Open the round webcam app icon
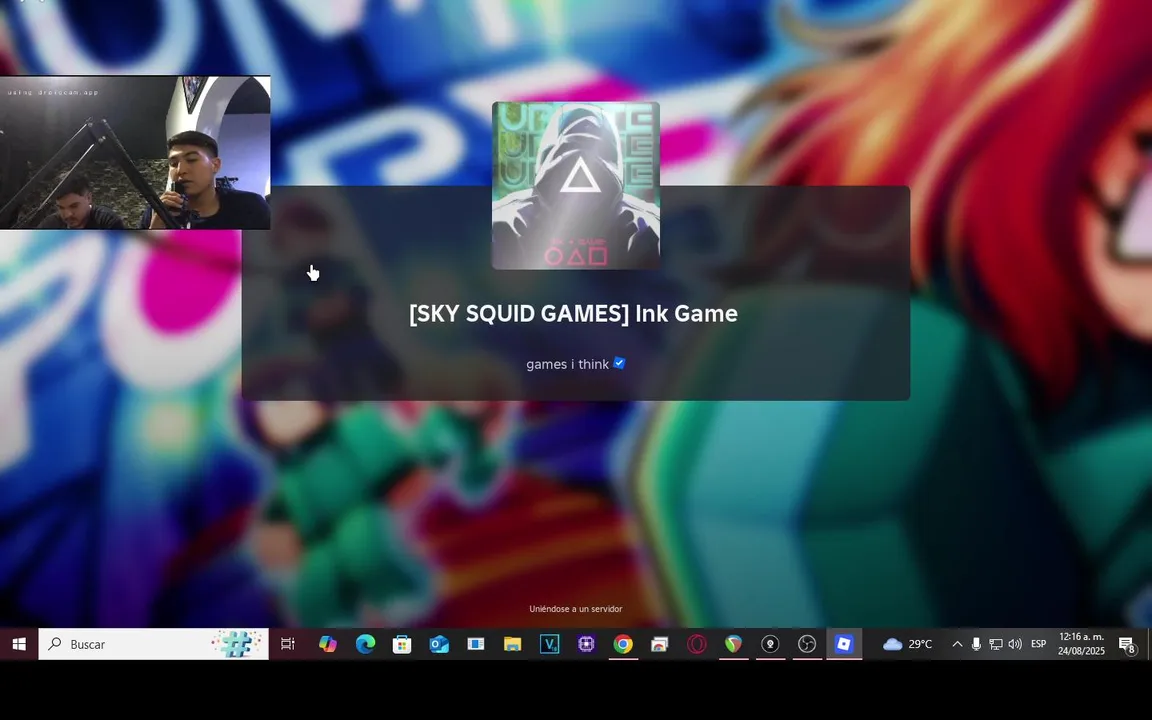The image size is (1152, 720). point(770,644)
